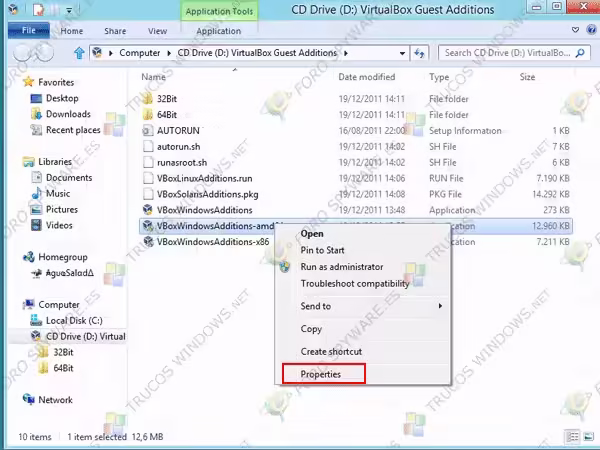Switch to the Home ribbon tab
Image resolution: width=600 pixels, height=450 pixels.
click(72, 31)
